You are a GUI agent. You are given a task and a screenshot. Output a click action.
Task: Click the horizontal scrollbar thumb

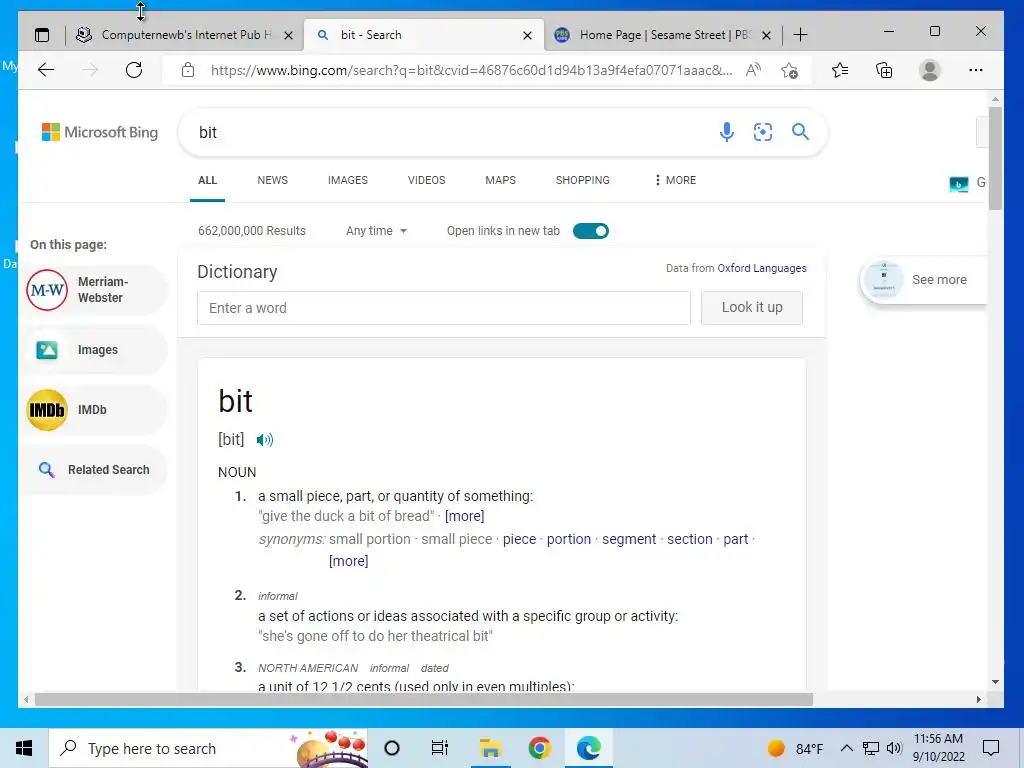[424, 699]
